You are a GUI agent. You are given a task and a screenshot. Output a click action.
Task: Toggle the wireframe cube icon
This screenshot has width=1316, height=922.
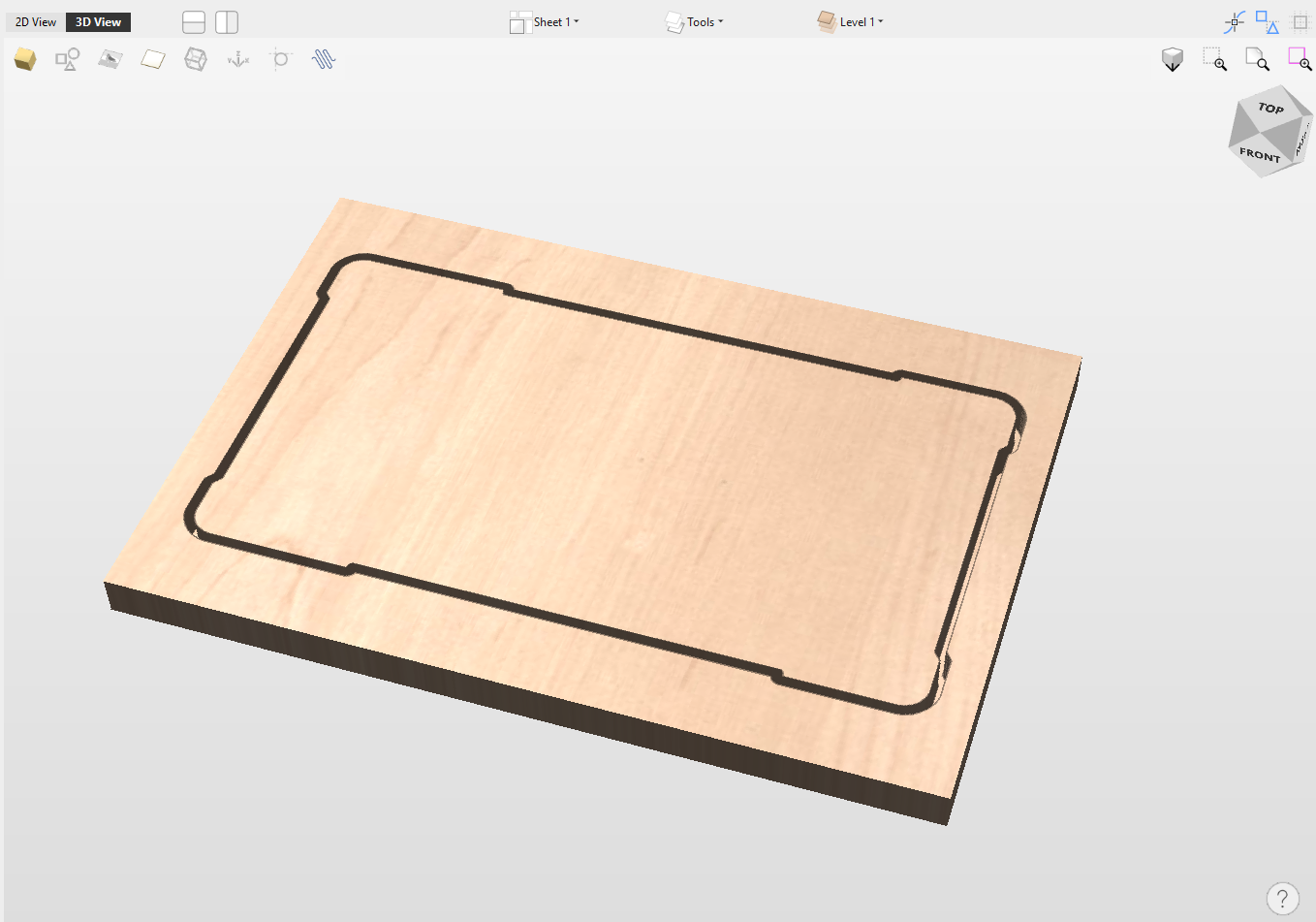[196, 60]
